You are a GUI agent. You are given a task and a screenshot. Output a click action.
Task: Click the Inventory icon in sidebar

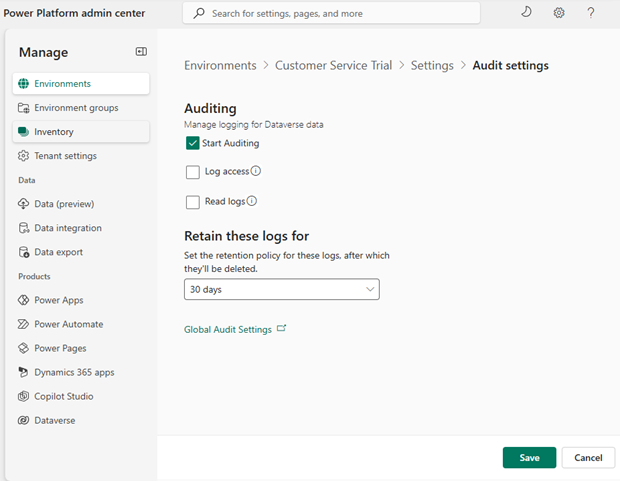pos(23,132)
